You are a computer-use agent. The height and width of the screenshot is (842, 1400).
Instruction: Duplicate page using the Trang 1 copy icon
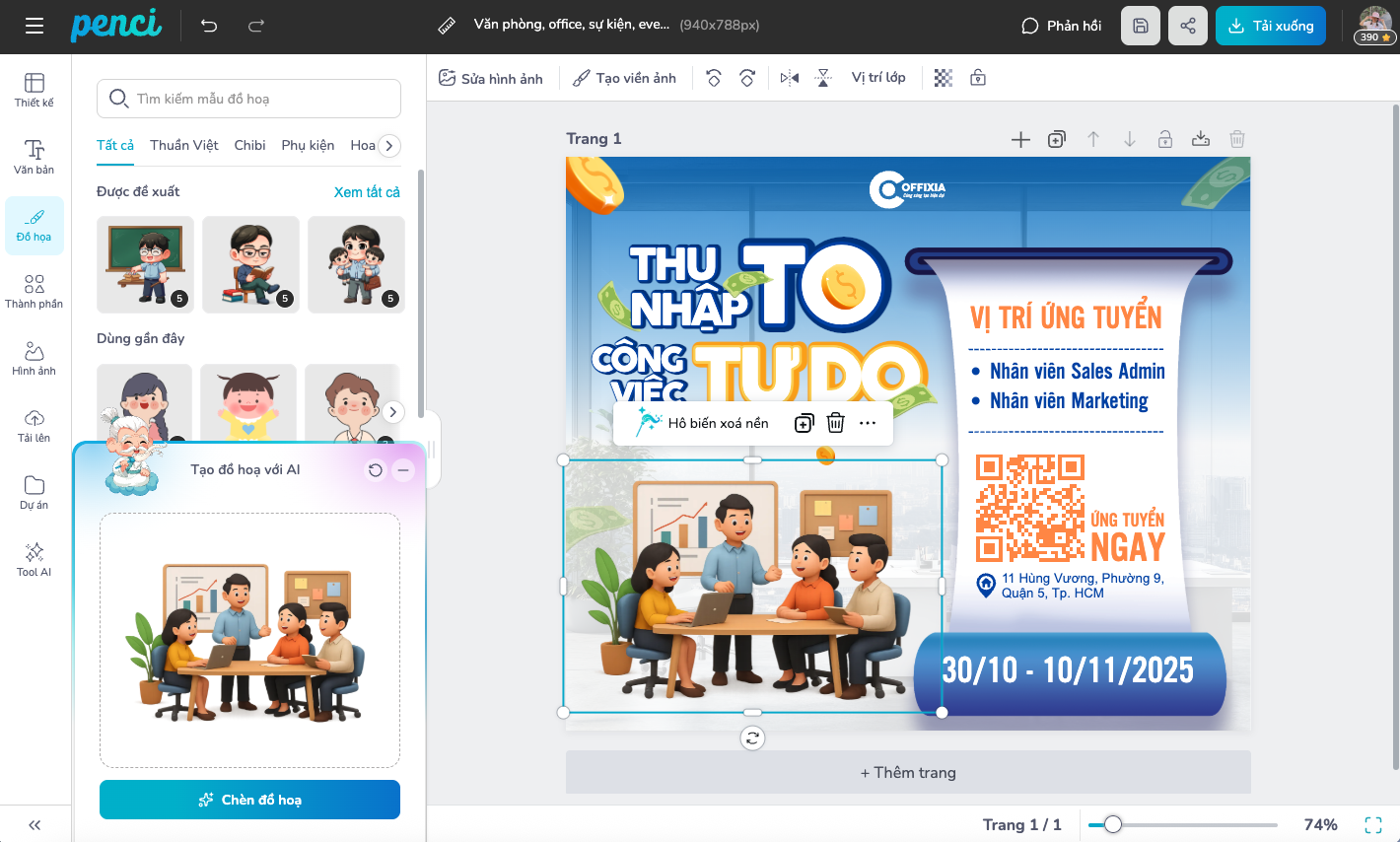[x=1056, y=139]
